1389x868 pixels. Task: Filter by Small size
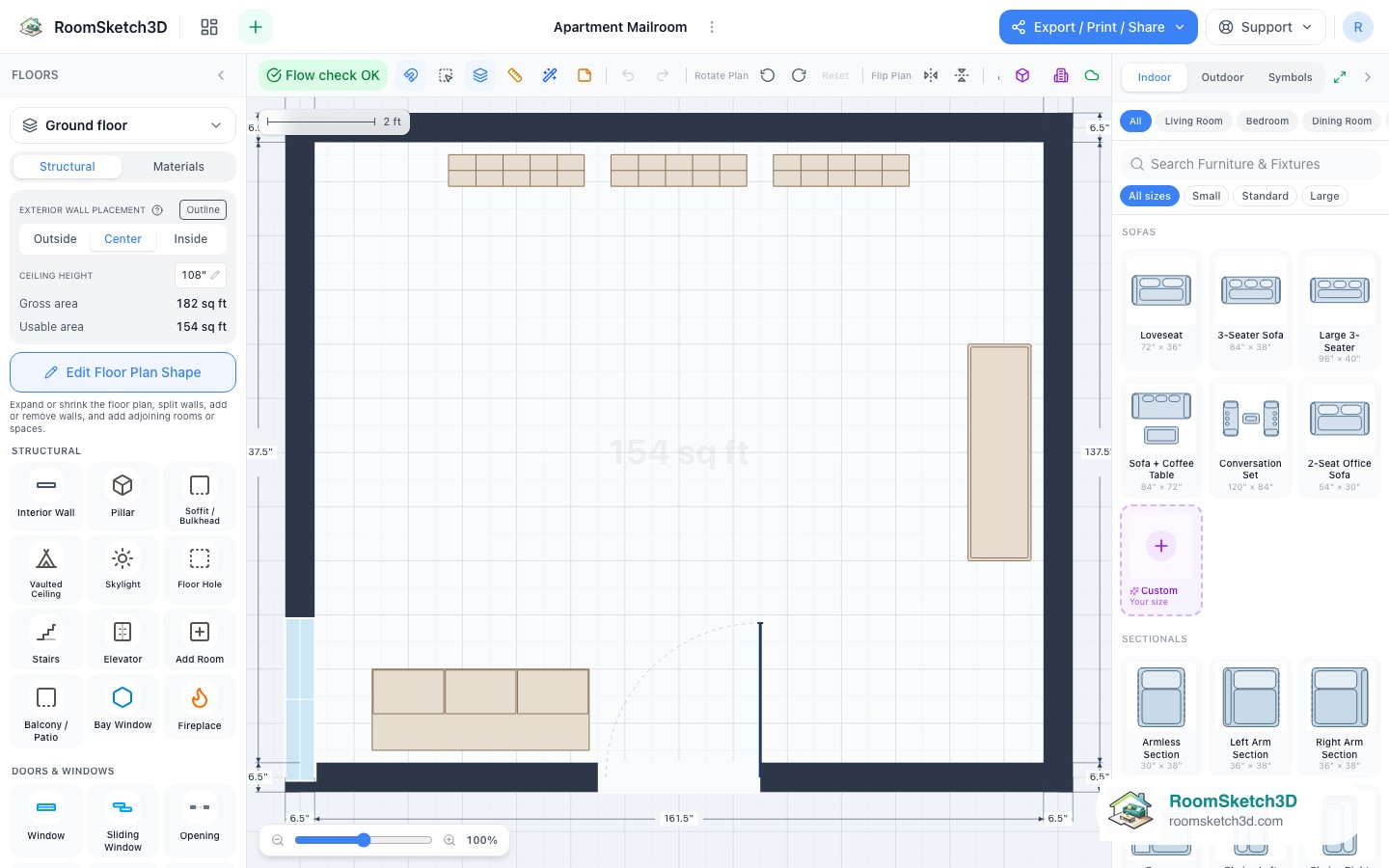point(1206,196)
